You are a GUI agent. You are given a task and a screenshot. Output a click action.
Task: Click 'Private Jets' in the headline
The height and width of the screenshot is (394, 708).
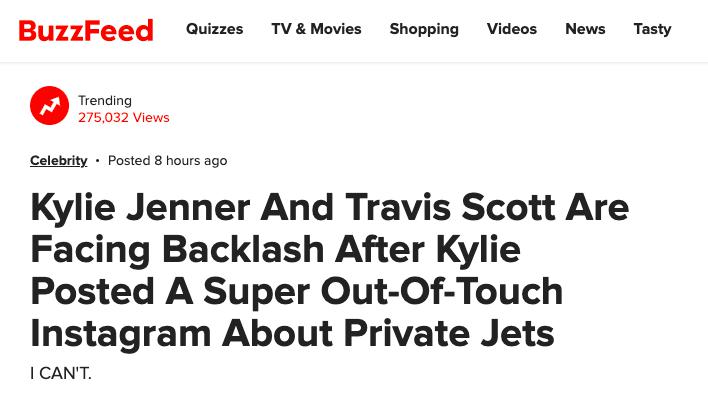point(449,333)
